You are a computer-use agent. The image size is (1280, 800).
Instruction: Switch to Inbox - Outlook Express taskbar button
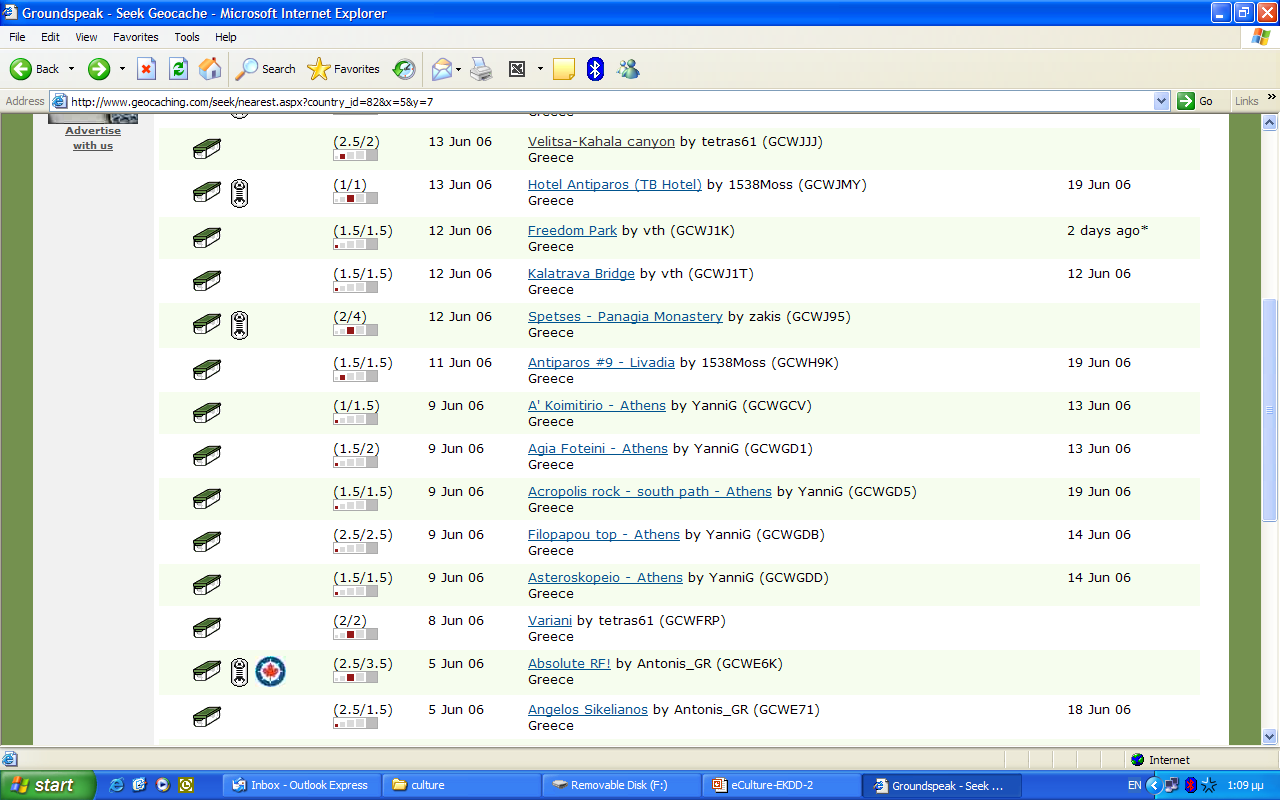(x=303, y=785)
